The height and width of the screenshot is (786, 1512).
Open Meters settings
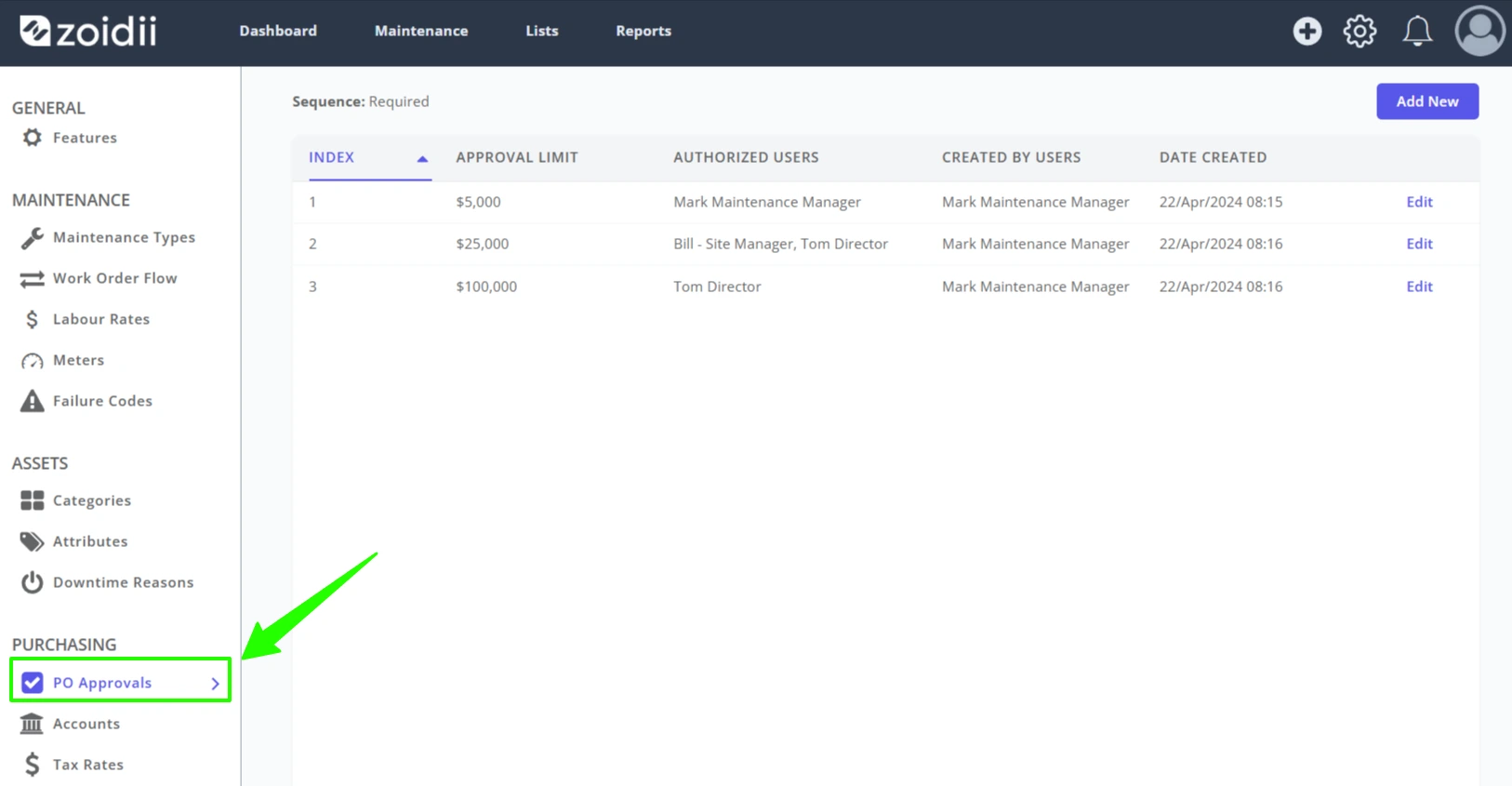(78, 360)
